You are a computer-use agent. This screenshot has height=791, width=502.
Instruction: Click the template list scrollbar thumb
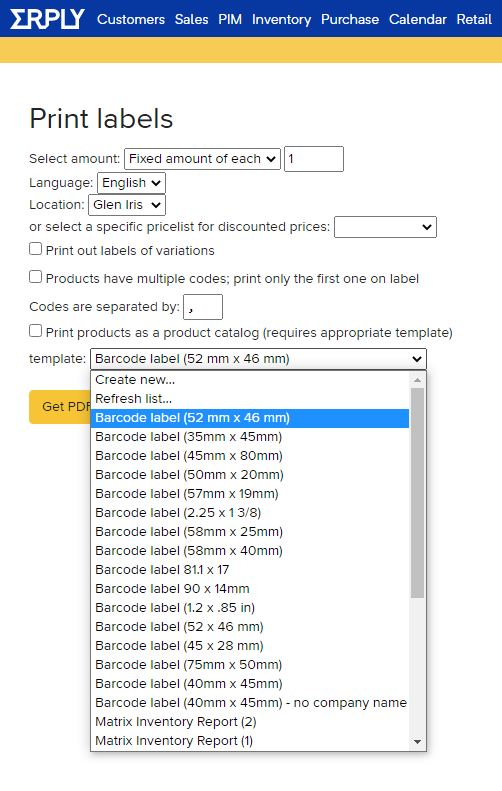[x=417, y=493]
